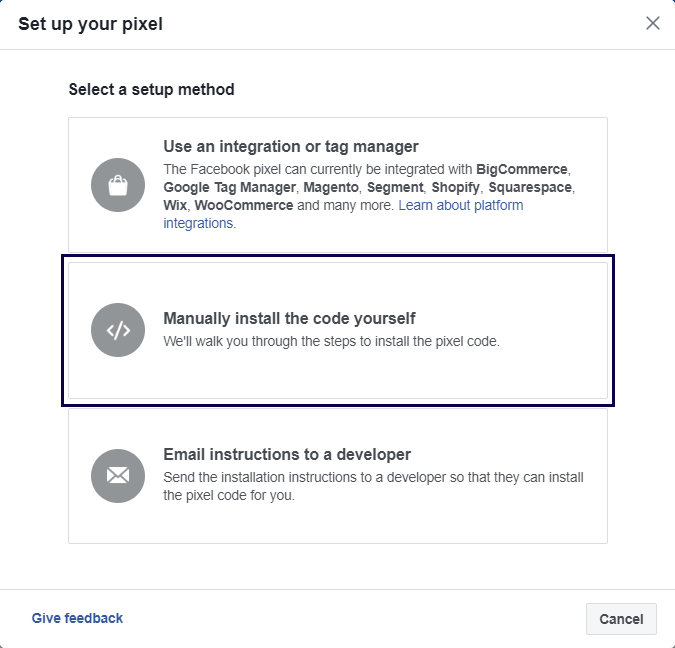Screen dimensions: 675x648
Task: Click the 'Select a setup method' heading
Action: 151,90
